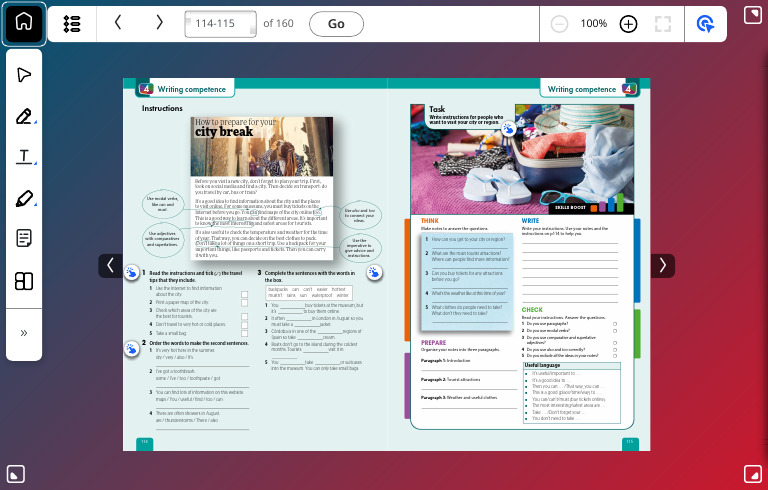Open the page layout view tool
Screen dimensions: 768x490
pos(24,281)
